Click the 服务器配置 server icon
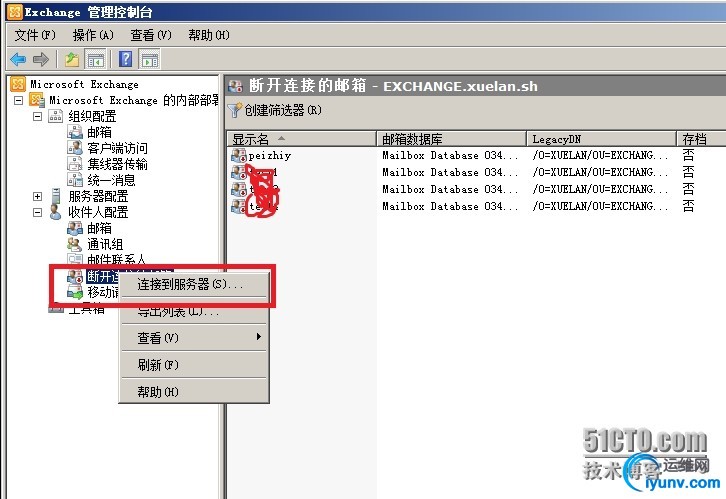This screenshot has width=726, height=499. tap(56, 196)
